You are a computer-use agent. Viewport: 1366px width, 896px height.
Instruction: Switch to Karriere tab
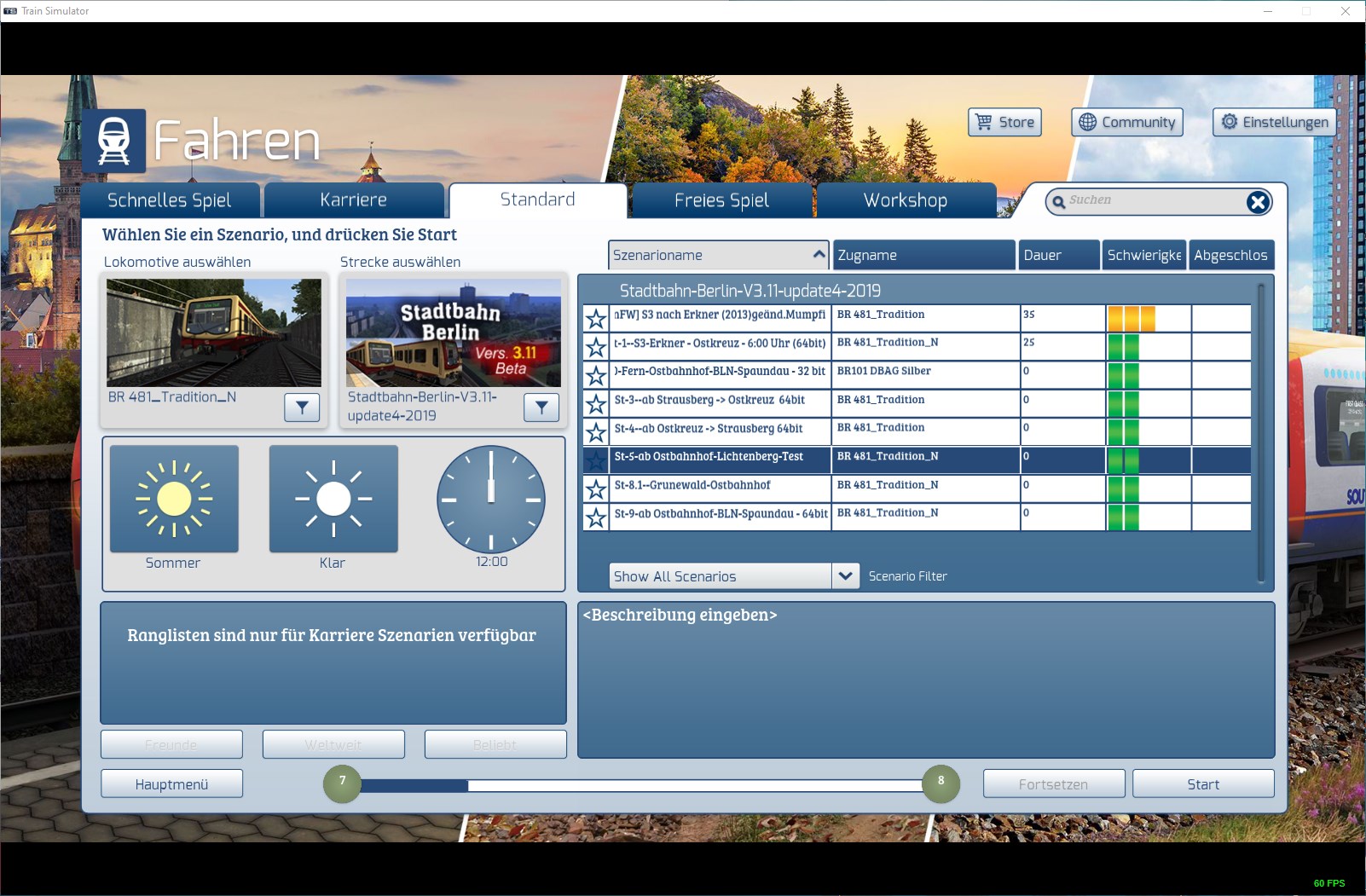coord(354,200)
